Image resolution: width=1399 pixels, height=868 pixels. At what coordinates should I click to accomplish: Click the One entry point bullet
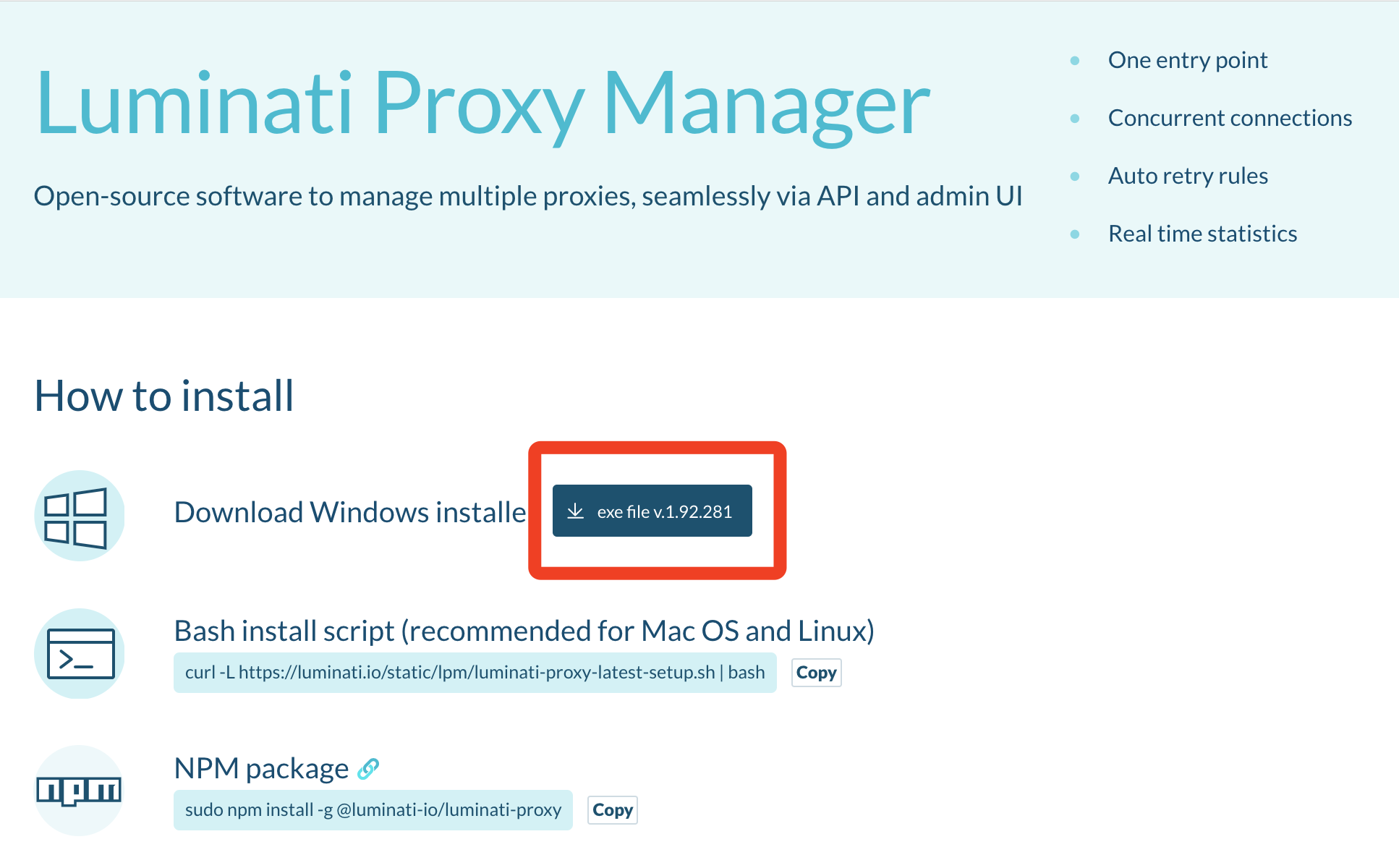tap(1188, 60)
